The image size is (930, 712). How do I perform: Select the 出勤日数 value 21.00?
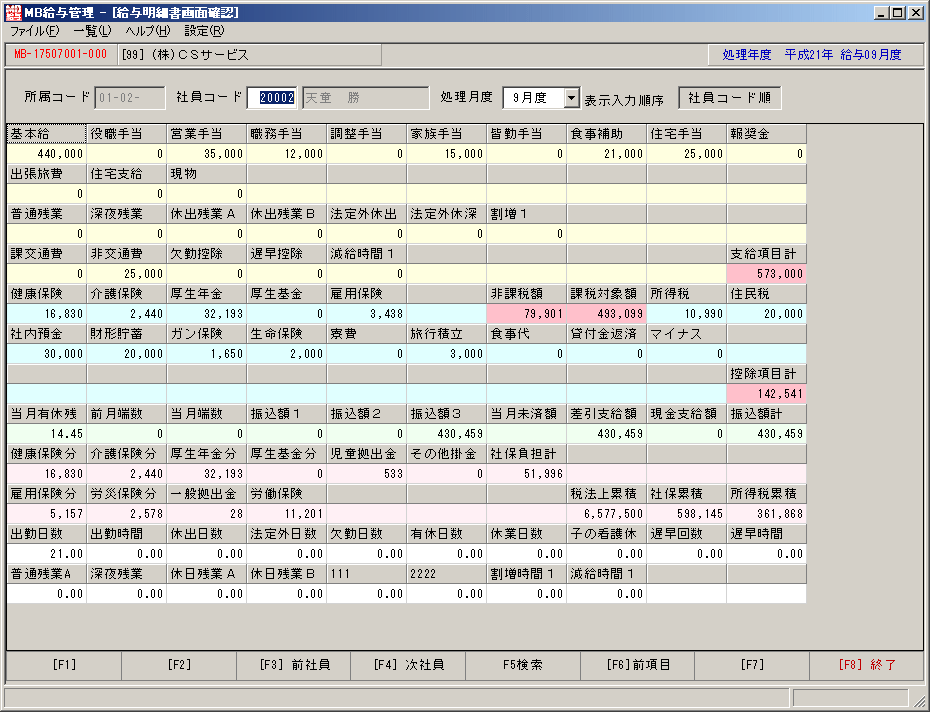47,554
